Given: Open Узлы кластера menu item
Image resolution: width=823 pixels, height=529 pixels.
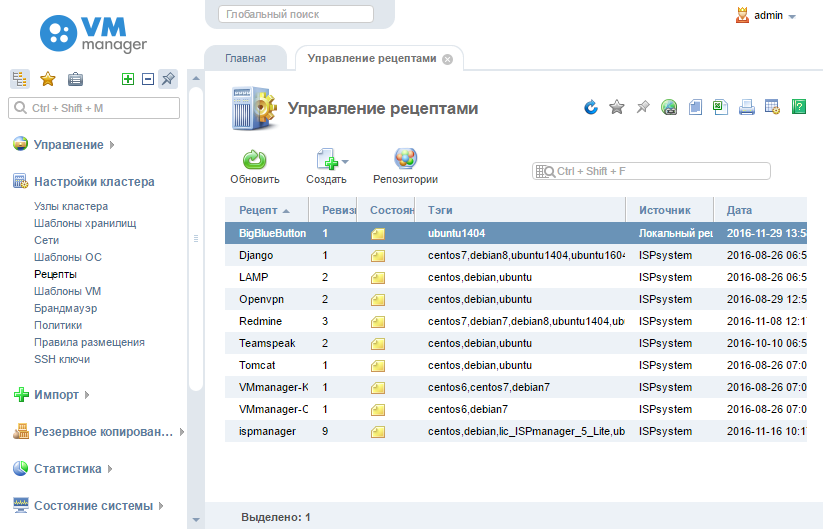Looking at the screenshot, I should (x=71, y=206).
